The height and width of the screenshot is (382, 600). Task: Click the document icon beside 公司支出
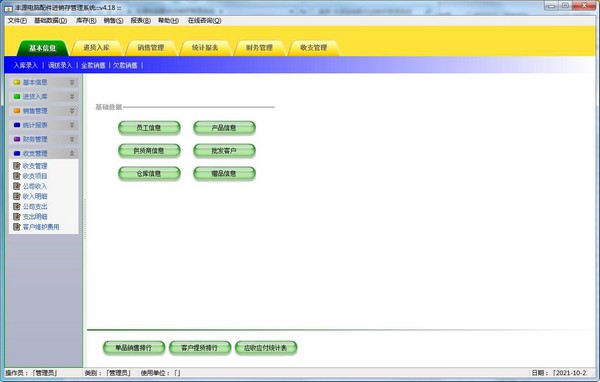[16, 206]
